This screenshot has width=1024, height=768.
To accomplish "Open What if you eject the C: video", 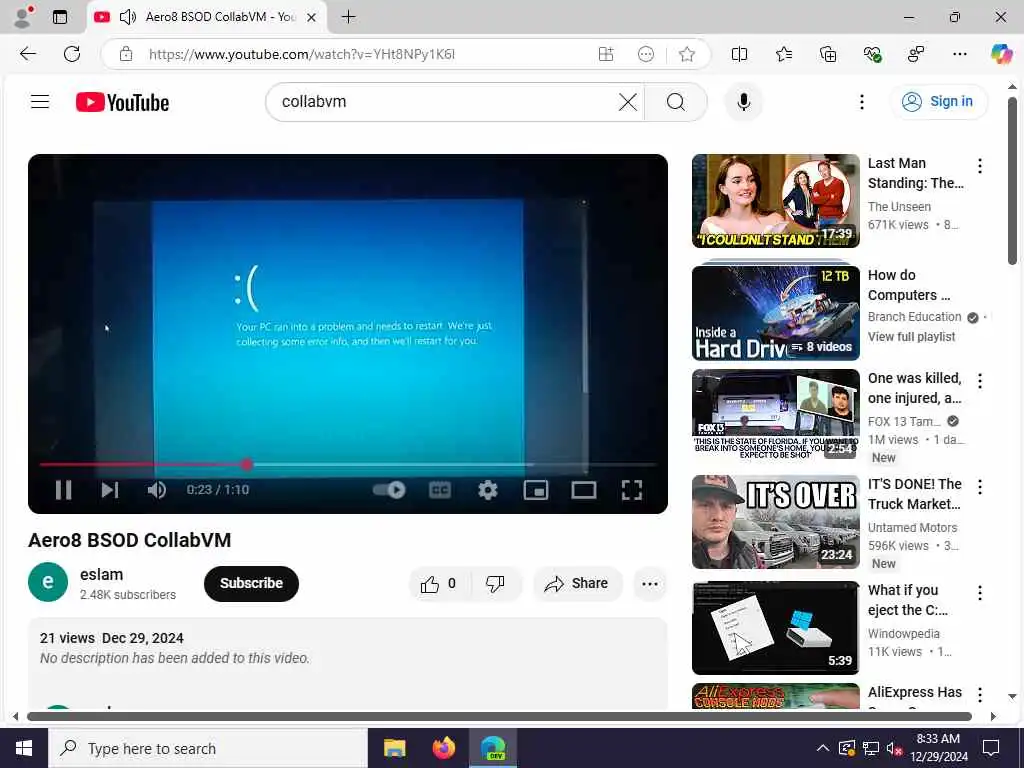I will click(776, 628).
